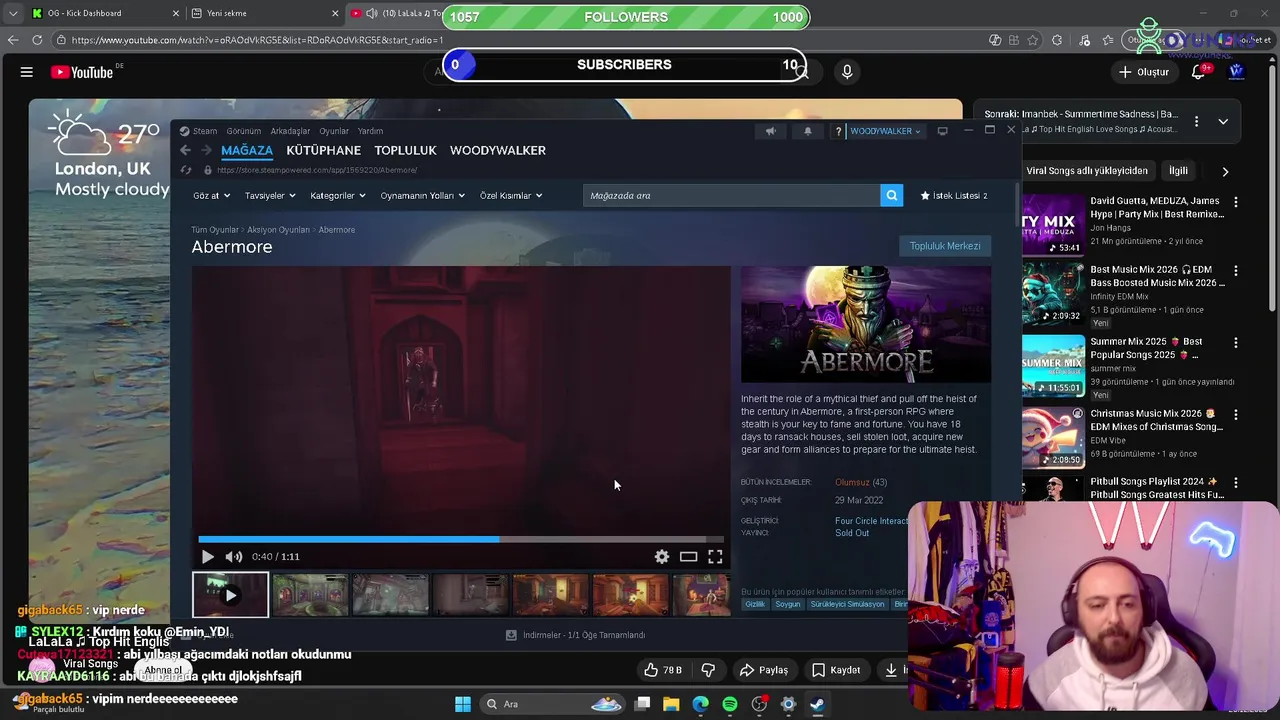Reload the Steam store page
The height and width of the screenshot is (720, 1280).
click(x=185, y=170)
